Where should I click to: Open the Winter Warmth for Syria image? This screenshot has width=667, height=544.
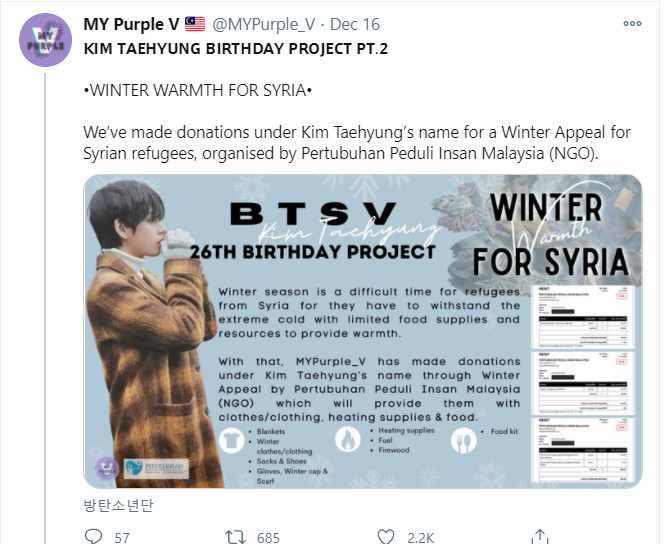(362, 331)
